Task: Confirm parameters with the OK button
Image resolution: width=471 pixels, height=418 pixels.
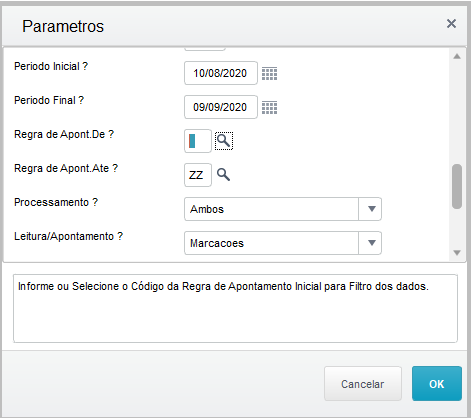Action: (437, 384)
